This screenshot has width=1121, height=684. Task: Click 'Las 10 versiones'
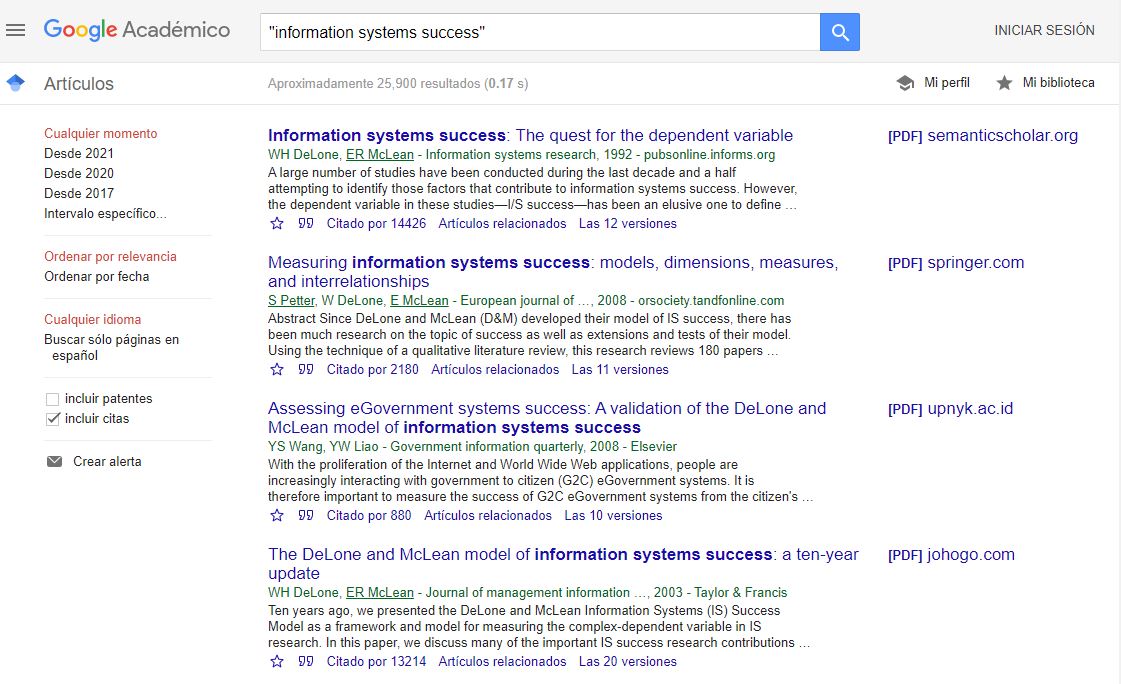[613, 515]
